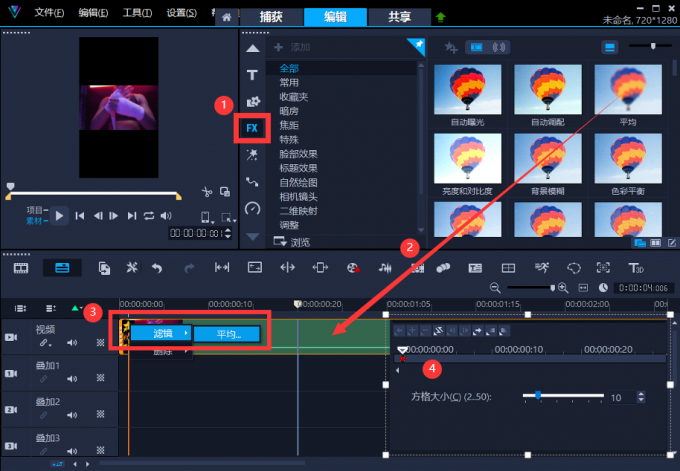
Task: Mute the 叠加3 track speaker
Action: point(72,451)
